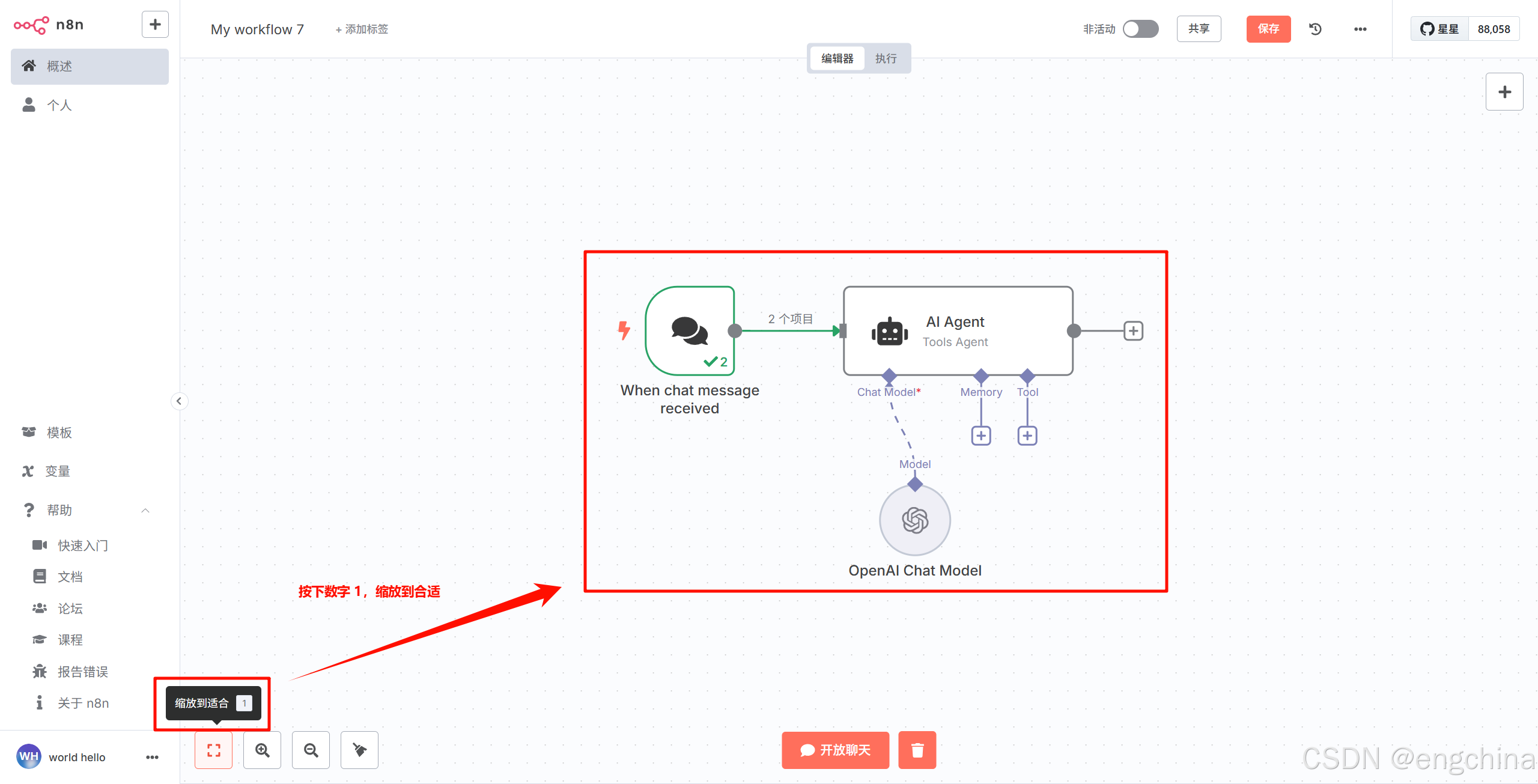Click the AI Agent output plus connector
Viewport: 1538px width, 784px height.
[1133, 330]
